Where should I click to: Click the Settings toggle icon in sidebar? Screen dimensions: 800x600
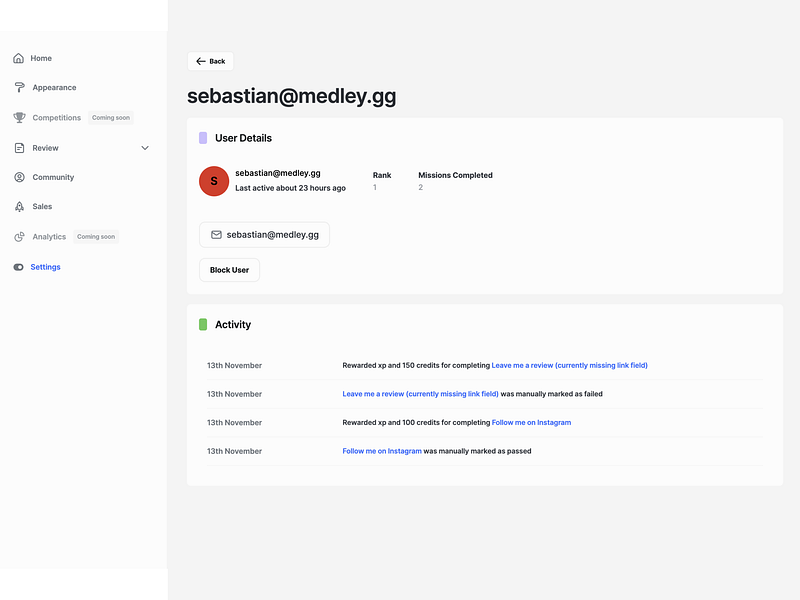(19, 267)
